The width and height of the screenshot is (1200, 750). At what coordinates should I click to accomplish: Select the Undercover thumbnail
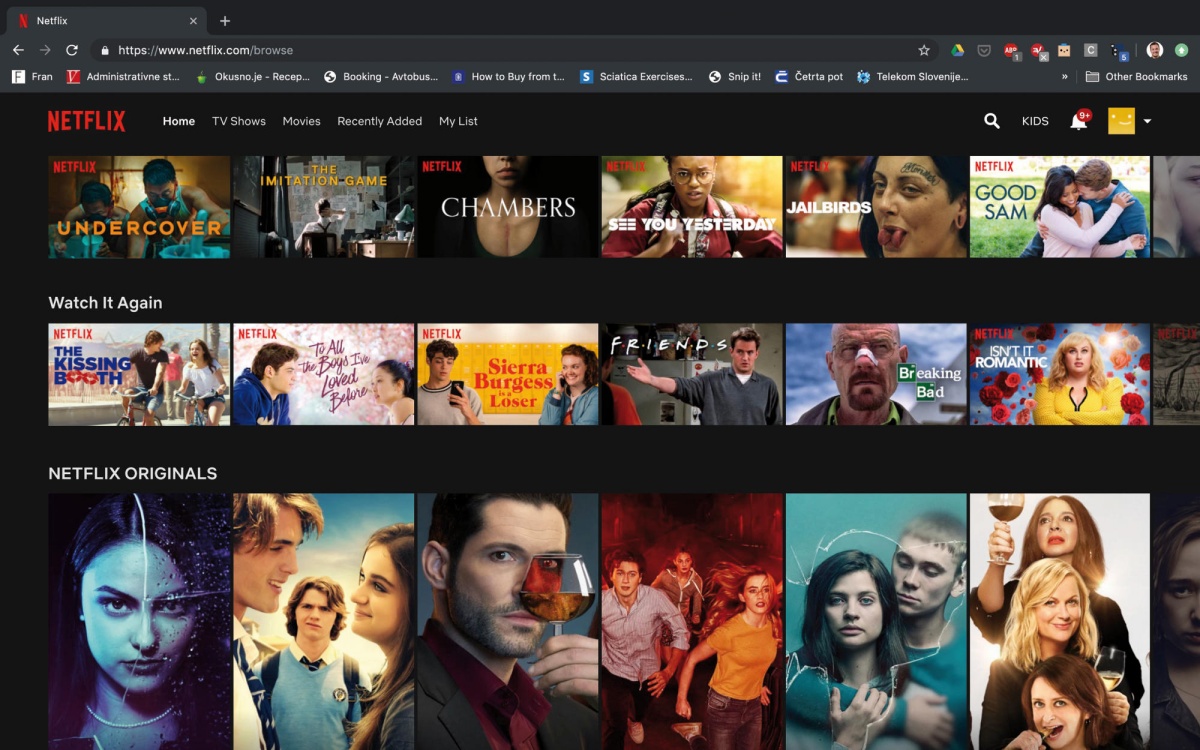coord(139,207)
